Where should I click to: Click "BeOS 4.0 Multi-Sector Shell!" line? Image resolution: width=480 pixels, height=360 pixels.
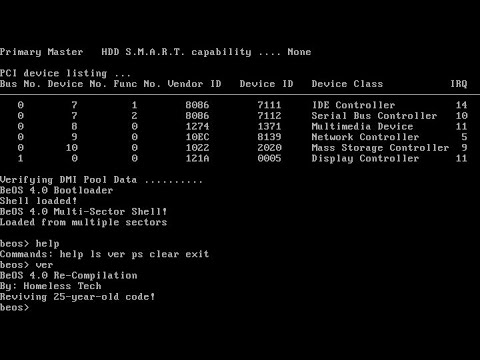(84, 212)
